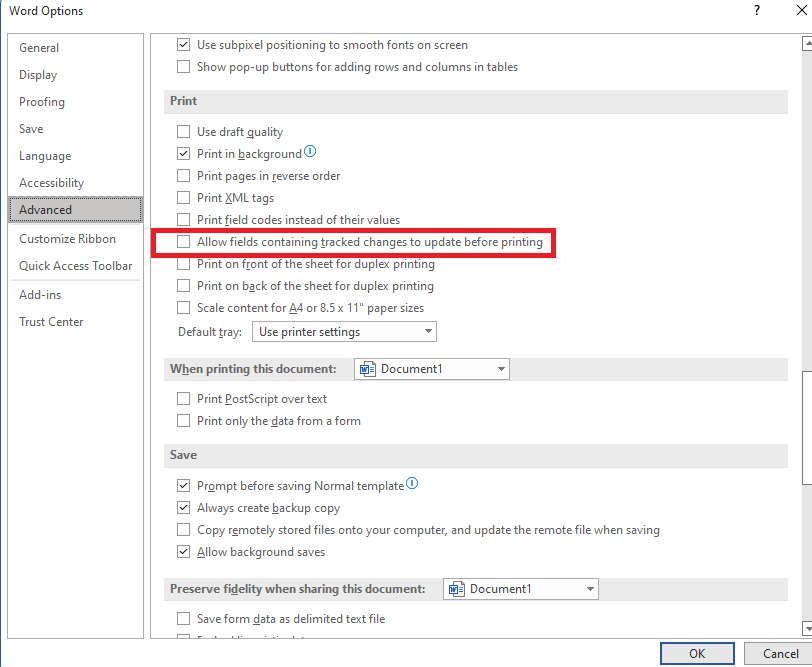Enable allowing tracked-change fields to update before printing
The image size is (812, 667).
(183, 242)
